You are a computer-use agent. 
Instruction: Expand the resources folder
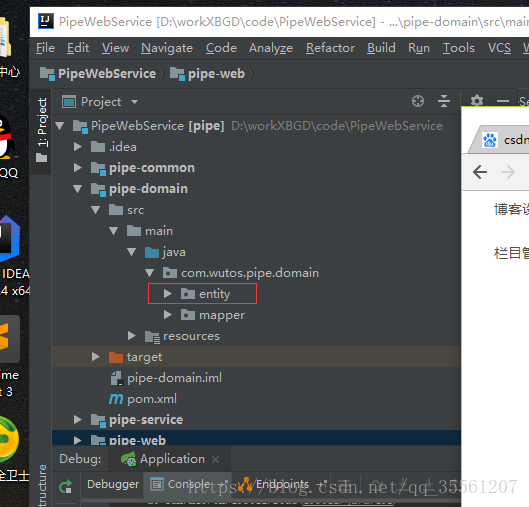coord(132,336)
